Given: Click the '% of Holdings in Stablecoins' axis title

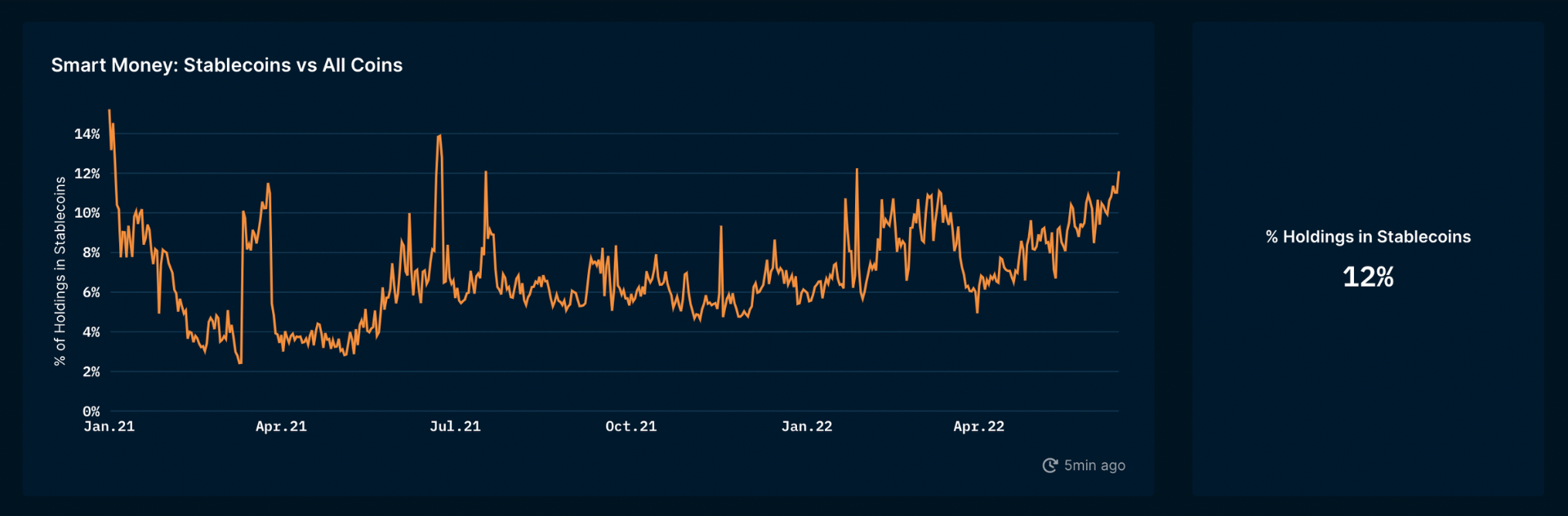Looking at the screenshot, I should coord(60,271).
